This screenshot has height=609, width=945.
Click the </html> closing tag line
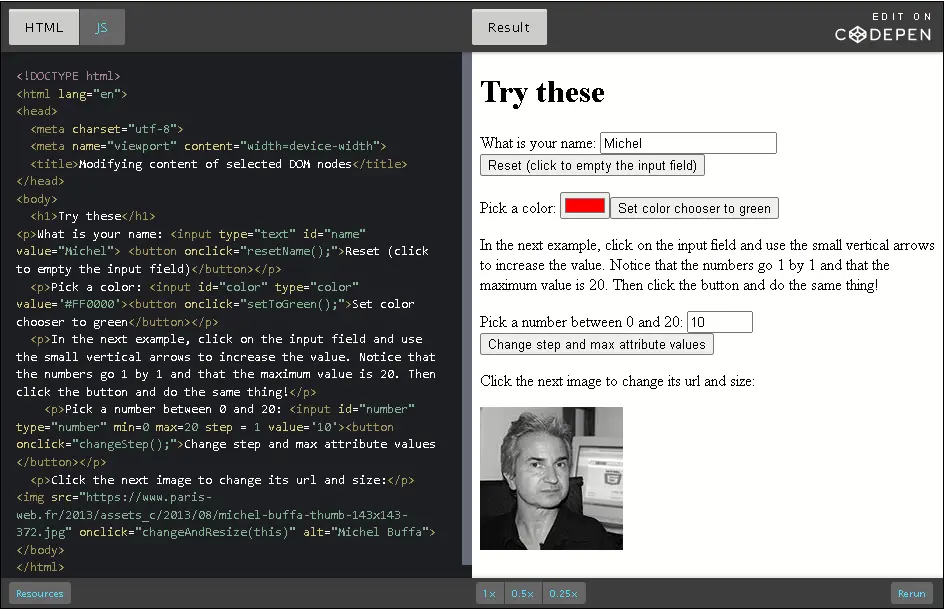[x=40, y=567]
